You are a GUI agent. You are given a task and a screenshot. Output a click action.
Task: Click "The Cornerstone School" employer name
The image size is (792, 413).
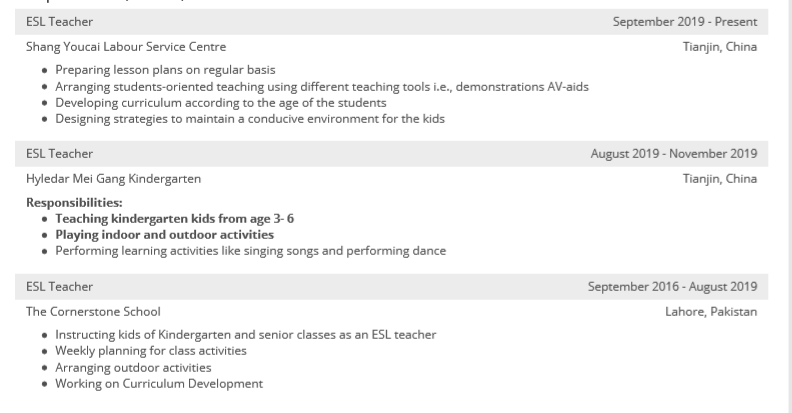click(x=93, y=312)
